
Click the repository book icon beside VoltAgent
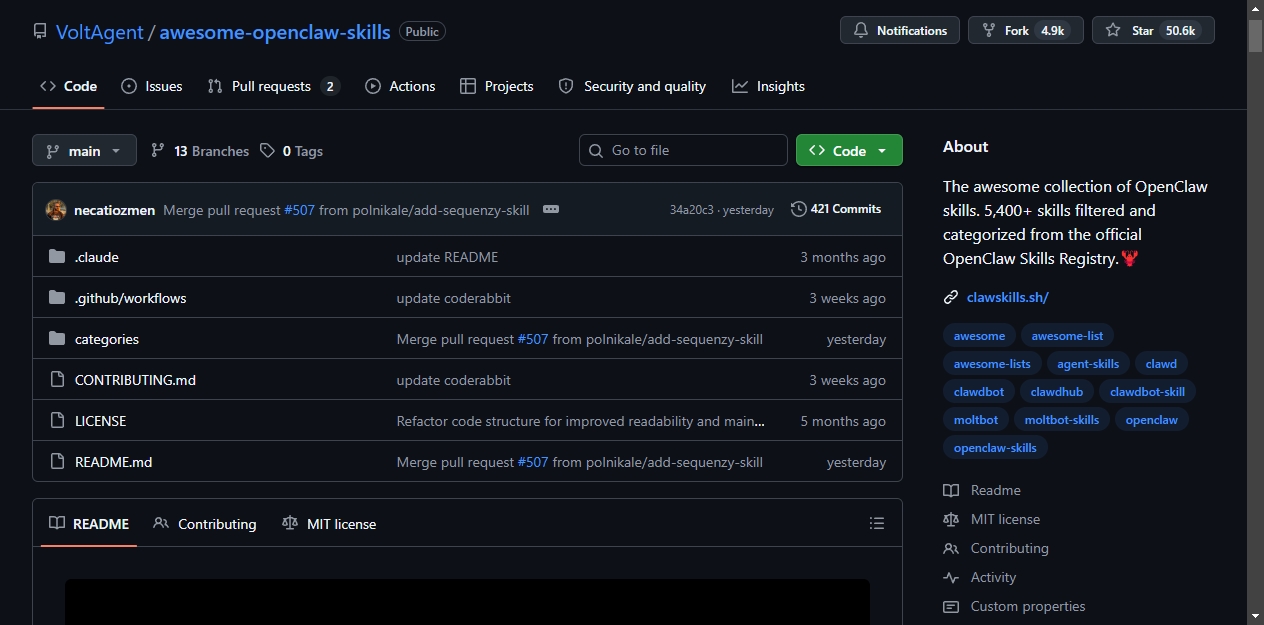(x=40, y=31)
